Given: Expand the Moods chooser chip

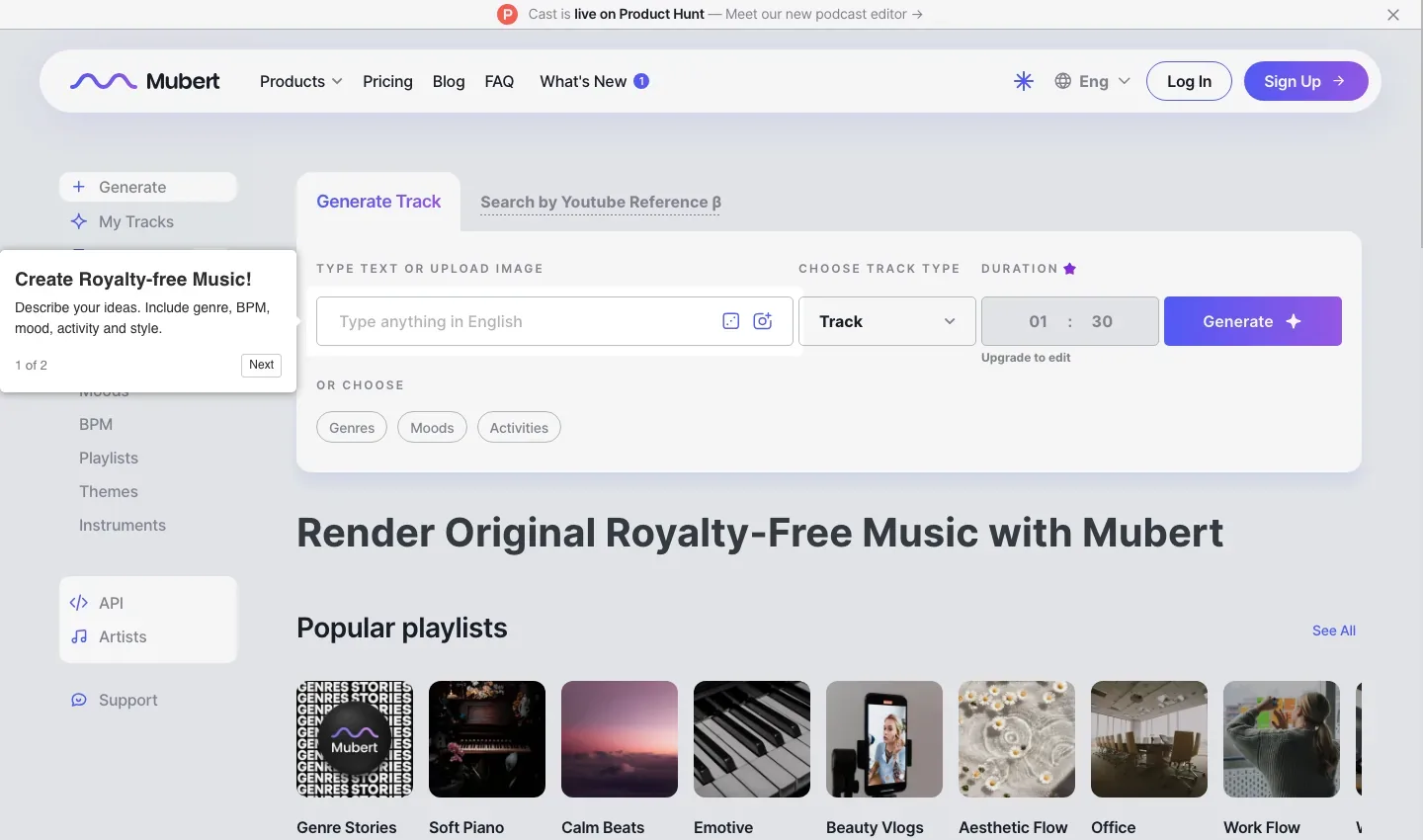Looking at the screenshot, I should pos(432,428).
